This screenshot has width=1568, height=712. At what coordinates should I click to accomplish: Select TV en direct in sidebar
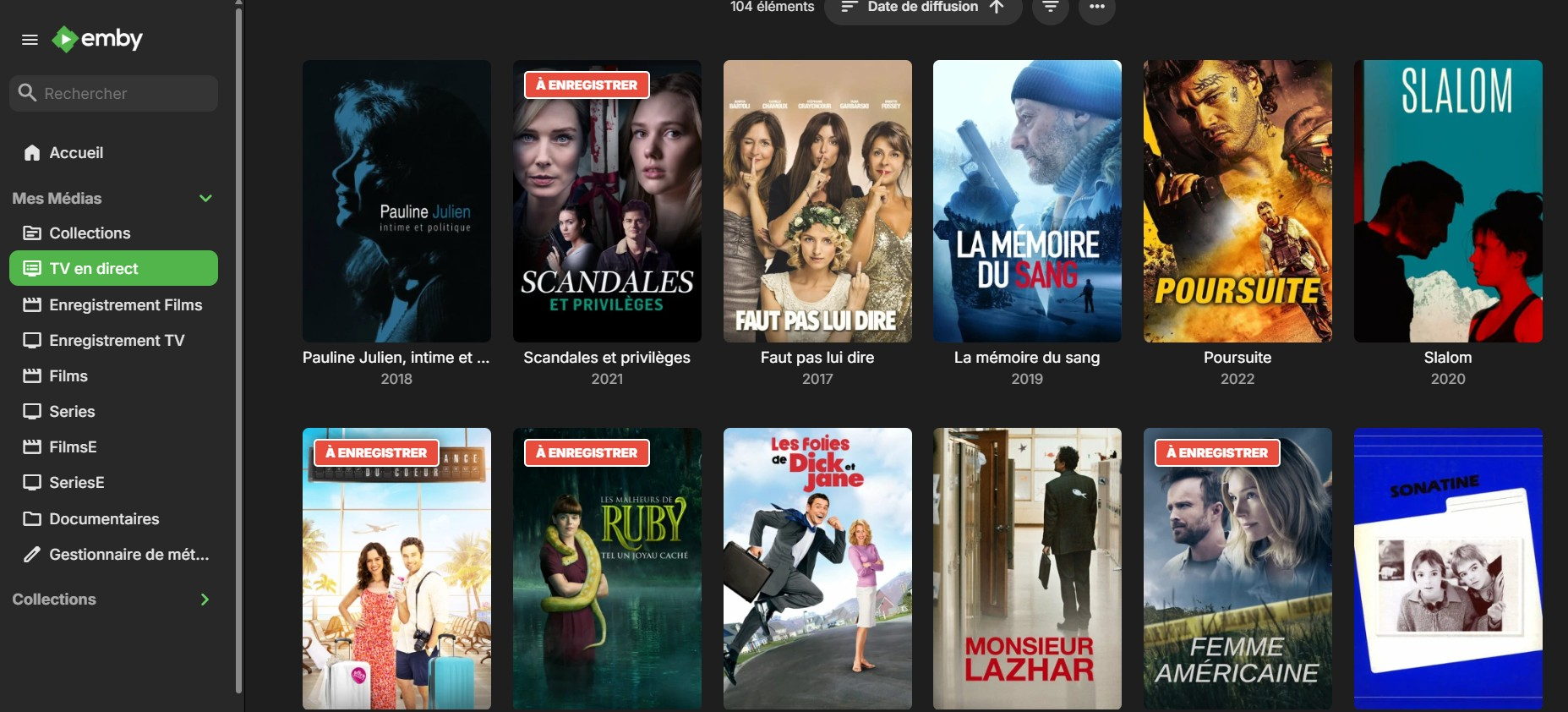coord(113,268)
